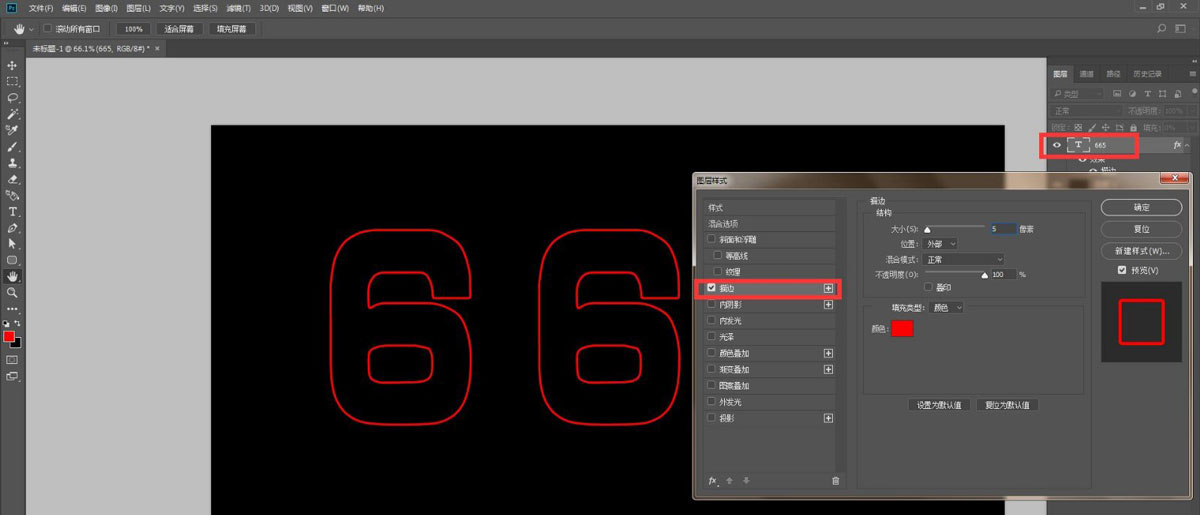
Task: Filter layers by type layer icon
Action: pyautogui.click(x=1146, y=93)
